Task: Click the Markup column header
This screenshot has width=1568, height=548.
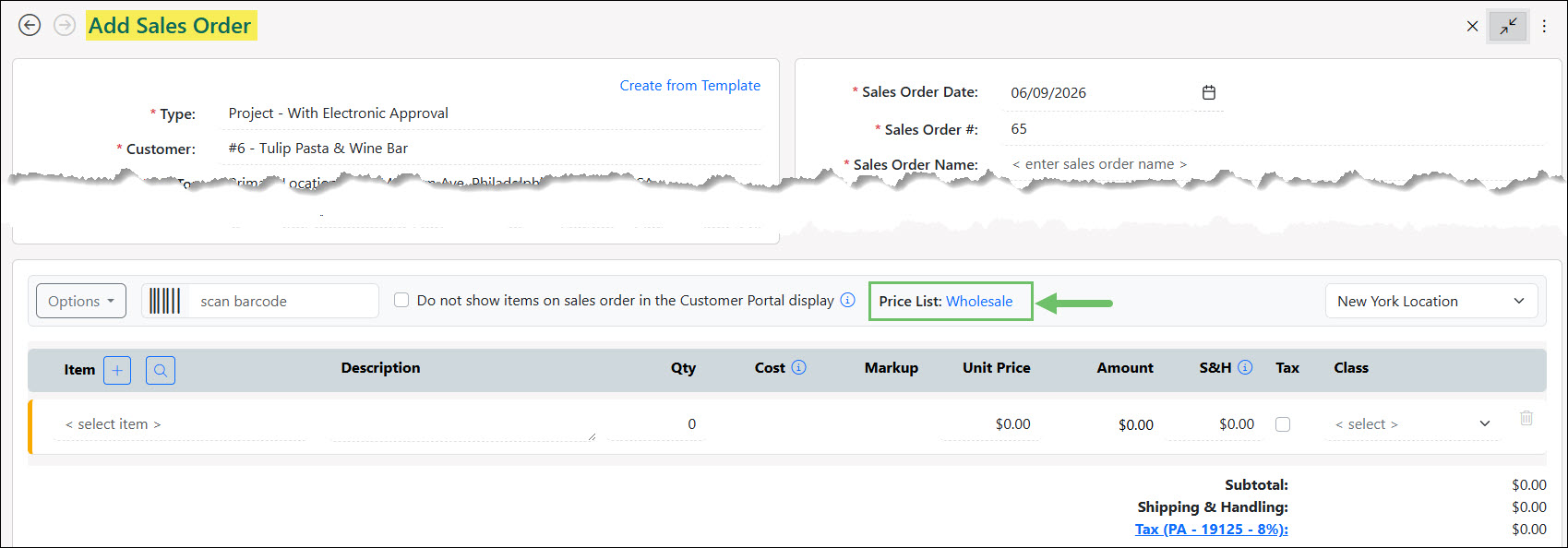Action: pos(892,367)
